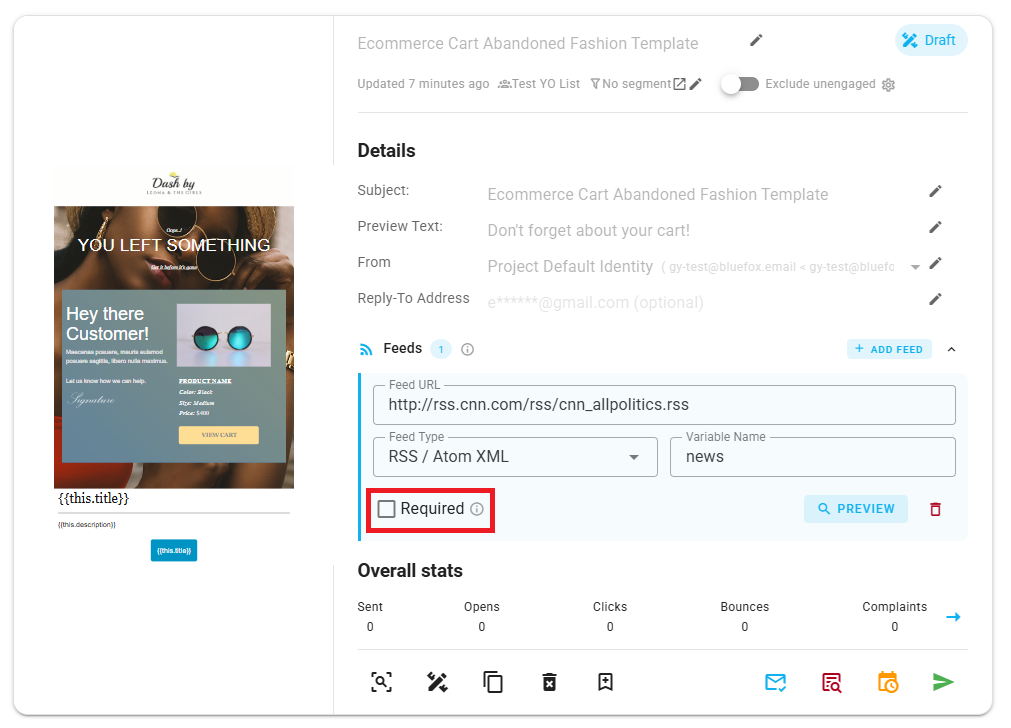Click the Opens stat label
Screen dimensions: 1011x728
click(482, 607)
